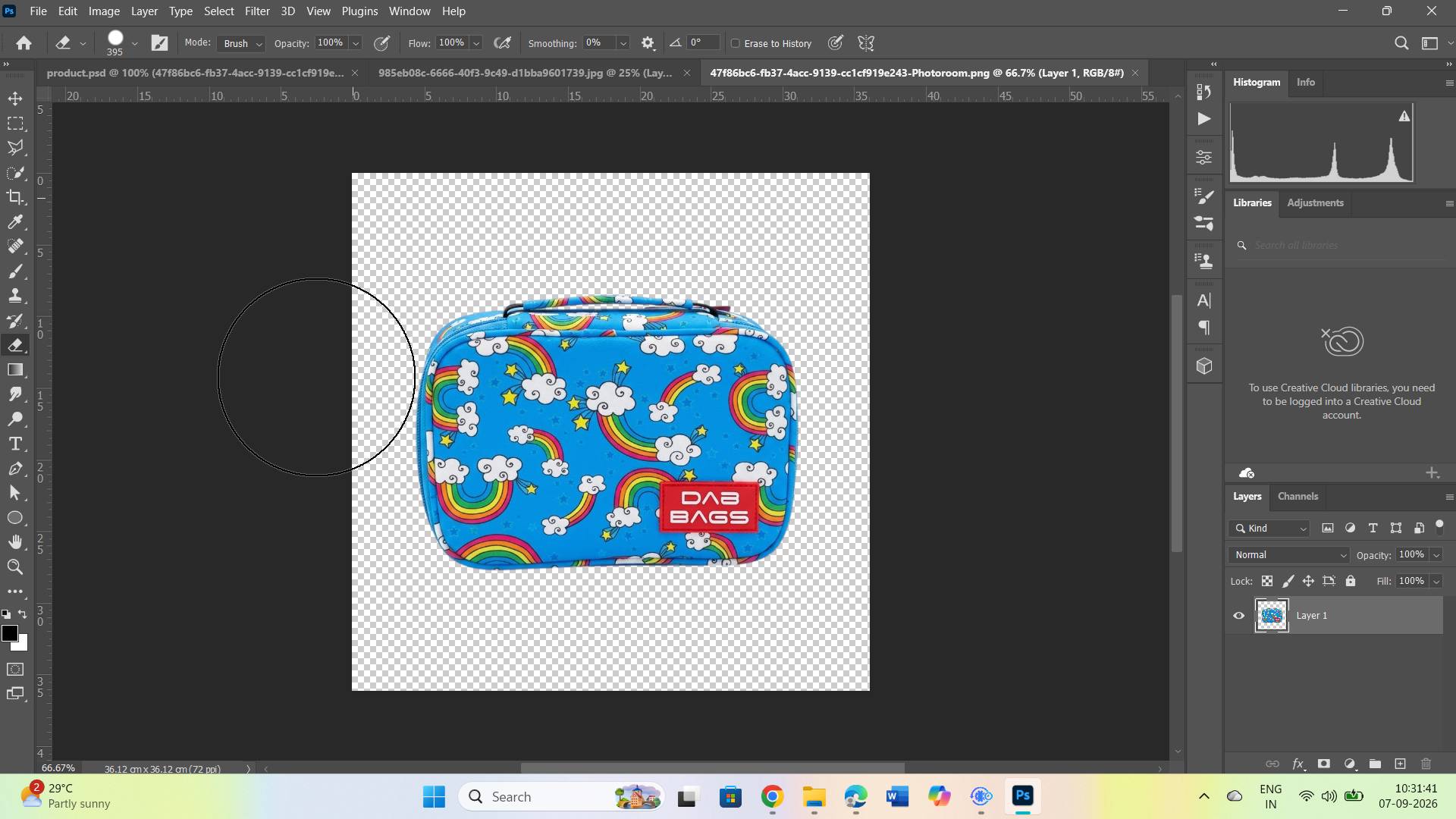Select the Gradient tool
Viewport: 1456px width, 819px height.
coord(15,370)
